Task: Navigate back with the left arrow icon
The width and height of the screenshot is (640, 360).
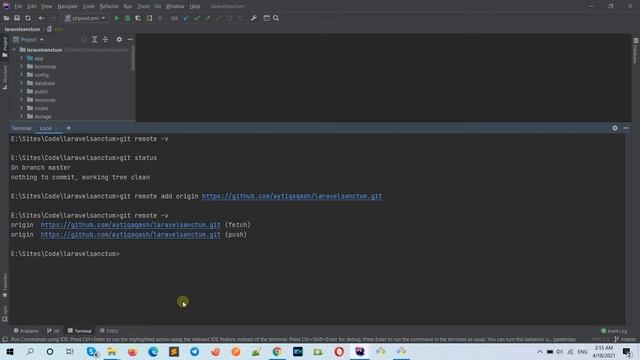Action: point(41,18)
